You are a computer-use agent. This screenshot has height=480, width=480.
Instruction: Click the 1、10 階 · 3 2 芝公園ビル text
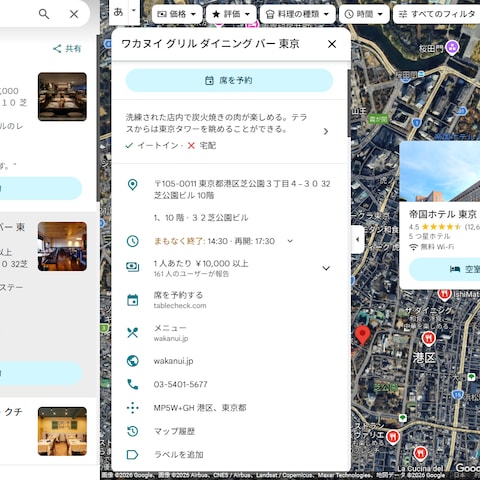tap(201, 218)
